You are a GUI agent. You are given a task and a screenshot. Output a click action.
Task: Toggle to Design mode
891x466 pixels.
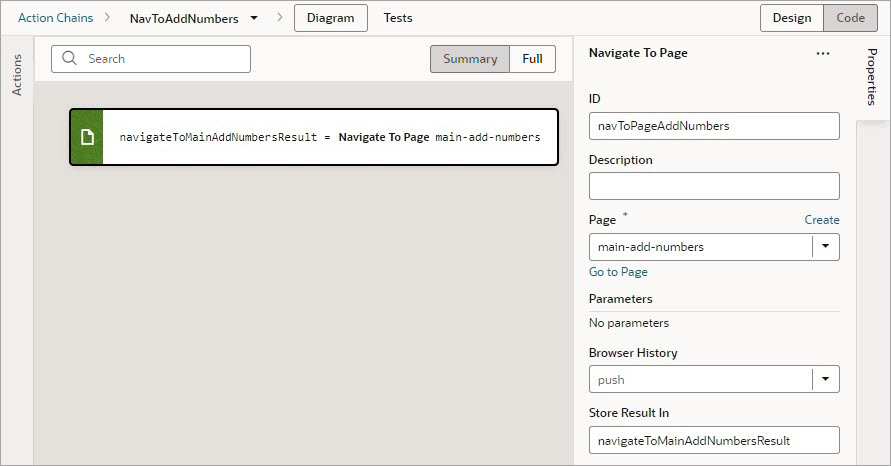point(792,18)
